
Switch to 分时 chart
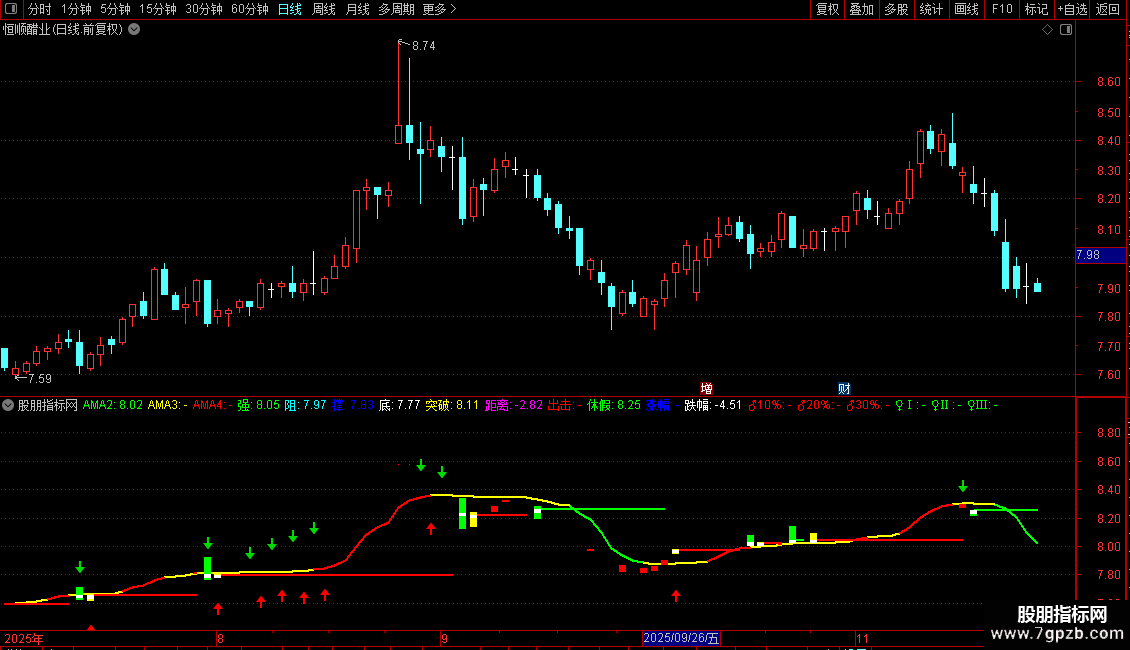pyautogui.click(x=40, y=9)
